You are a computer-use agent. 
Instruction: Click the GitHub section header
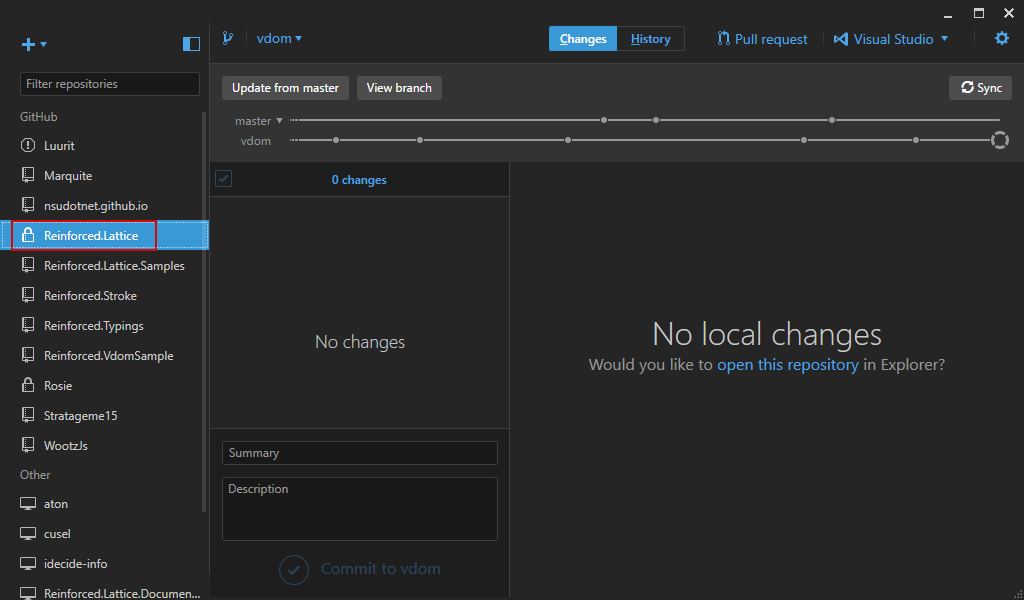pyautogui.click(x=39, y=117)
